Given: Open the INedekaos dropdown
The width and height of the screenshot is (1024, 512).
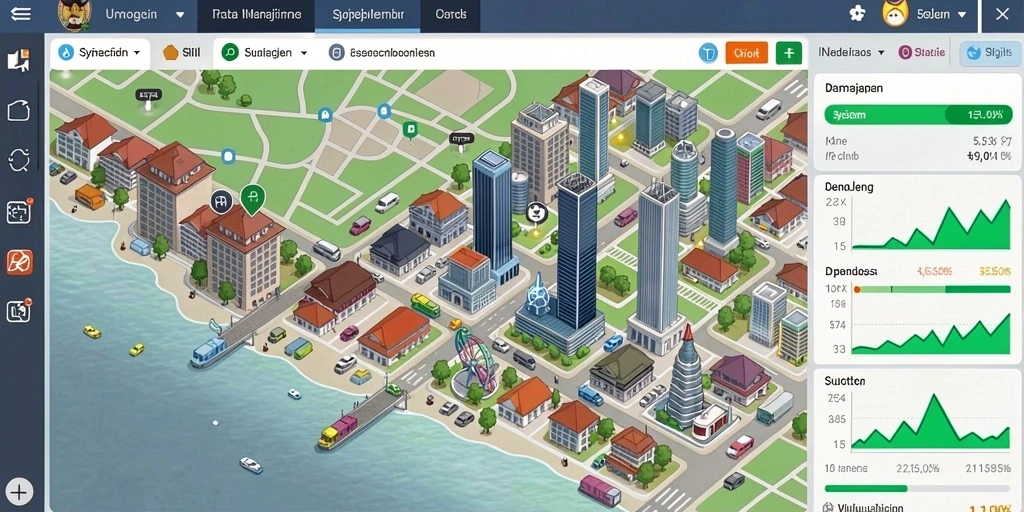Looking at the screenshot, I should coord(852,53).
